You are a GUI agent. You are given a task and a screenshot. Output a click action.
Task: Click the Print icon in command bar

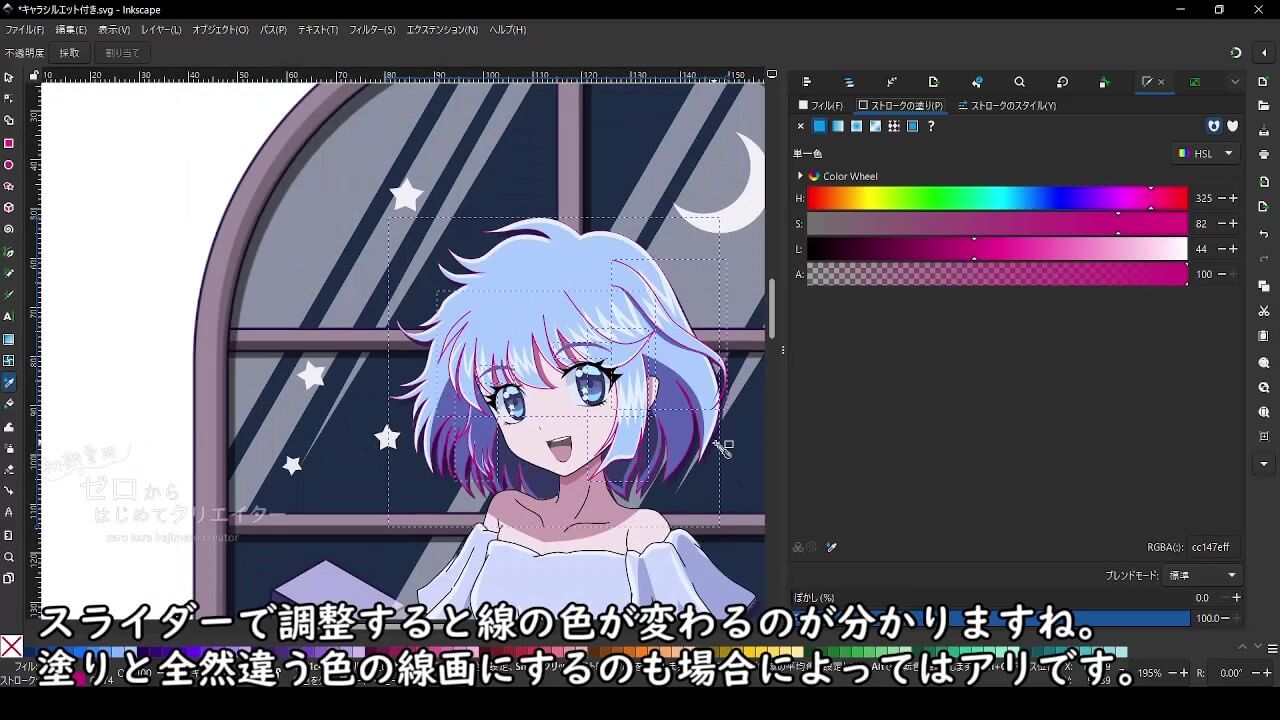click(1264, 154)
